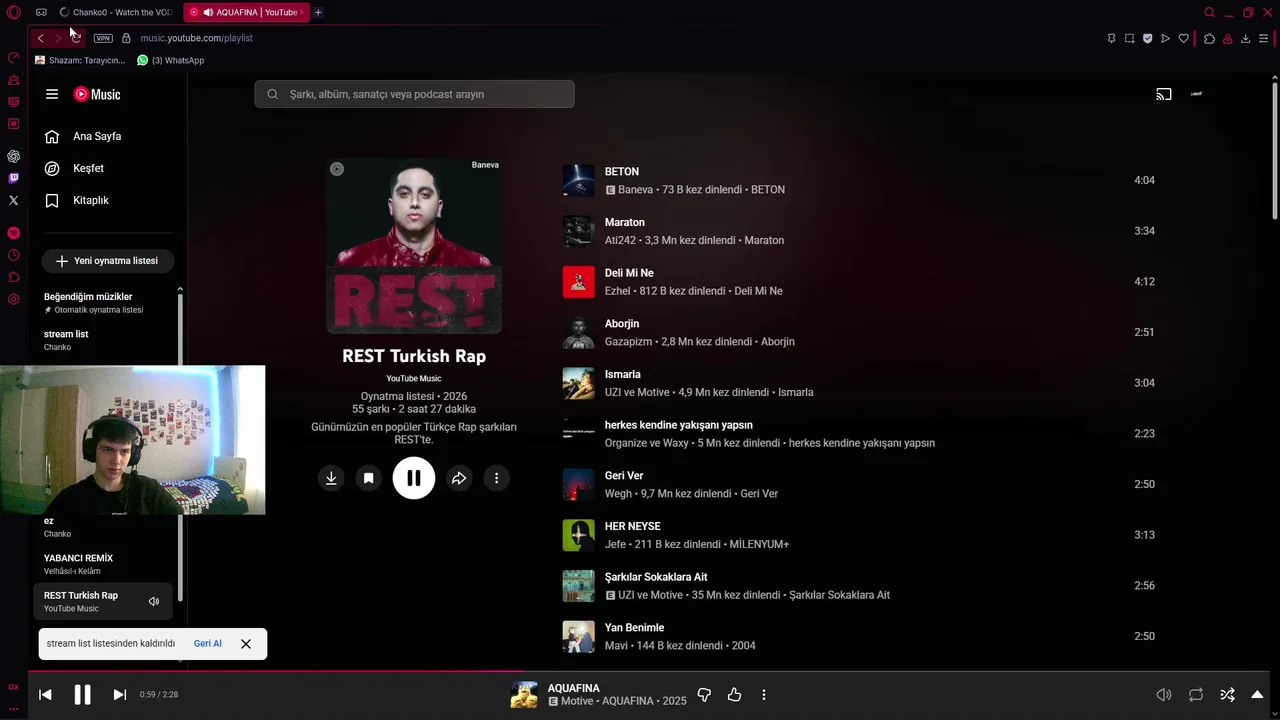Open the ChatGPT sidebar icon
This screenshot has width=1280, height=720.
(13, 156)
